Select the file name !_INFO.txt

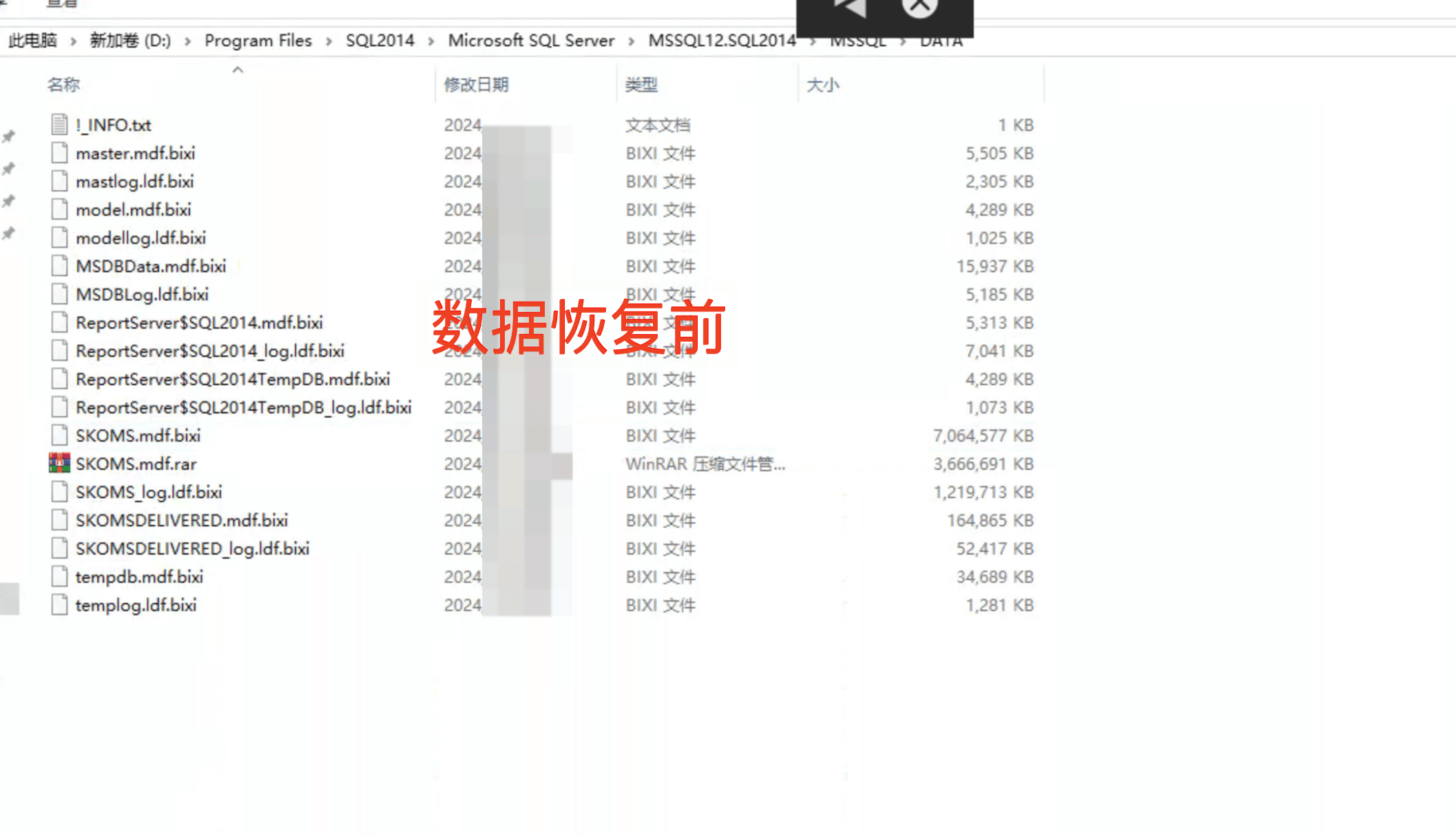pos(114,125)
